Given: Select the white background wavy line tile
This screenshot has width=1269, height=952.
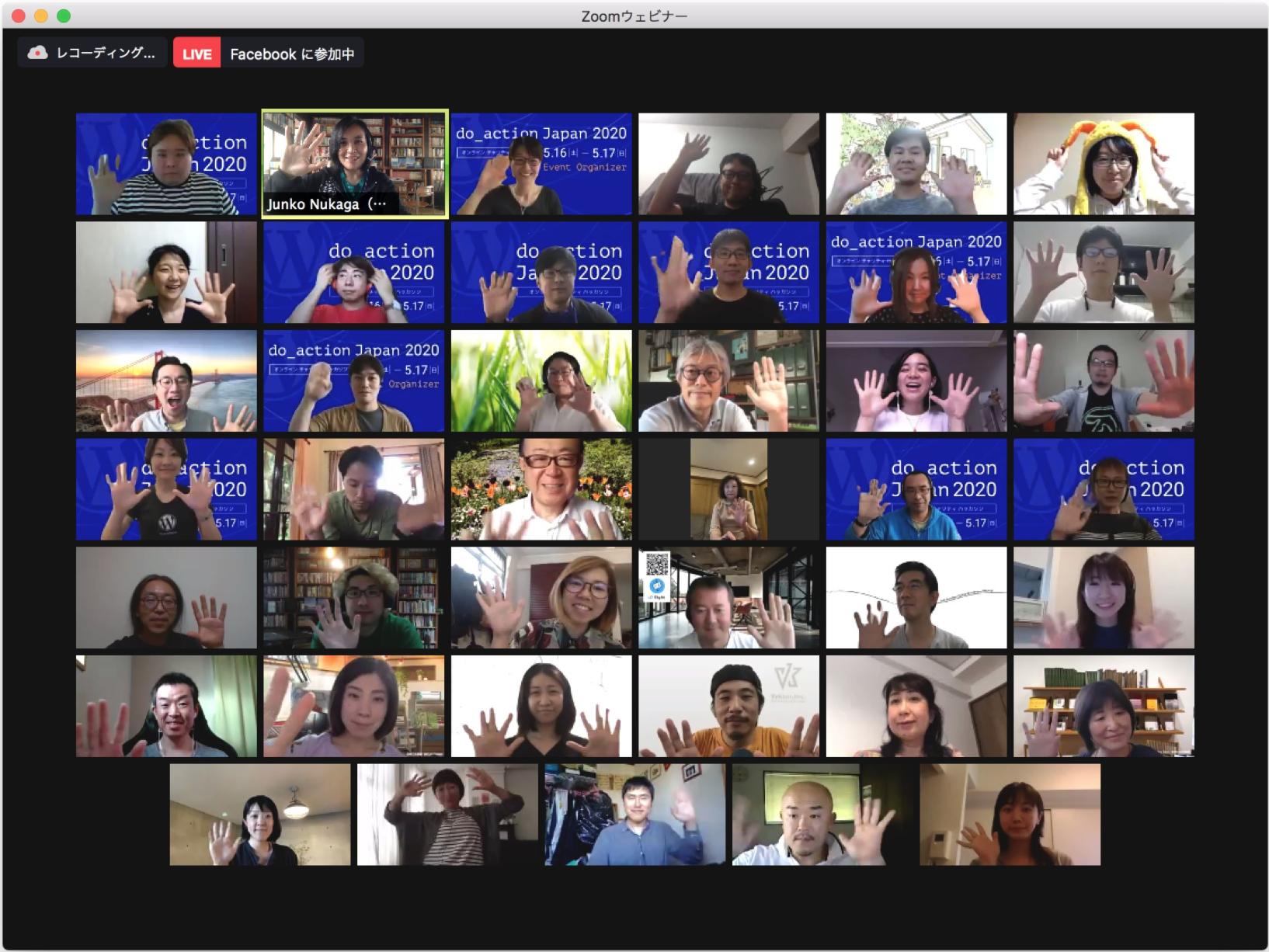Looking at the screenshot, I should tap(916, 597).
